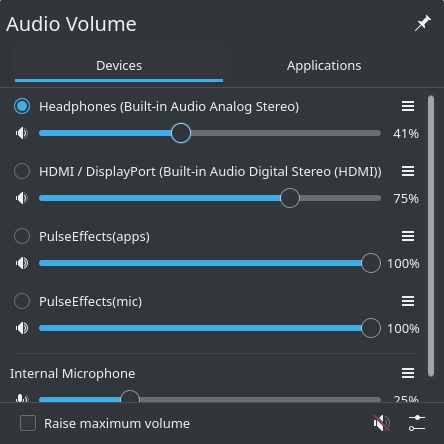Open hamburger menu for PulseEffects(apps)
444x444 pixels.
408,236
